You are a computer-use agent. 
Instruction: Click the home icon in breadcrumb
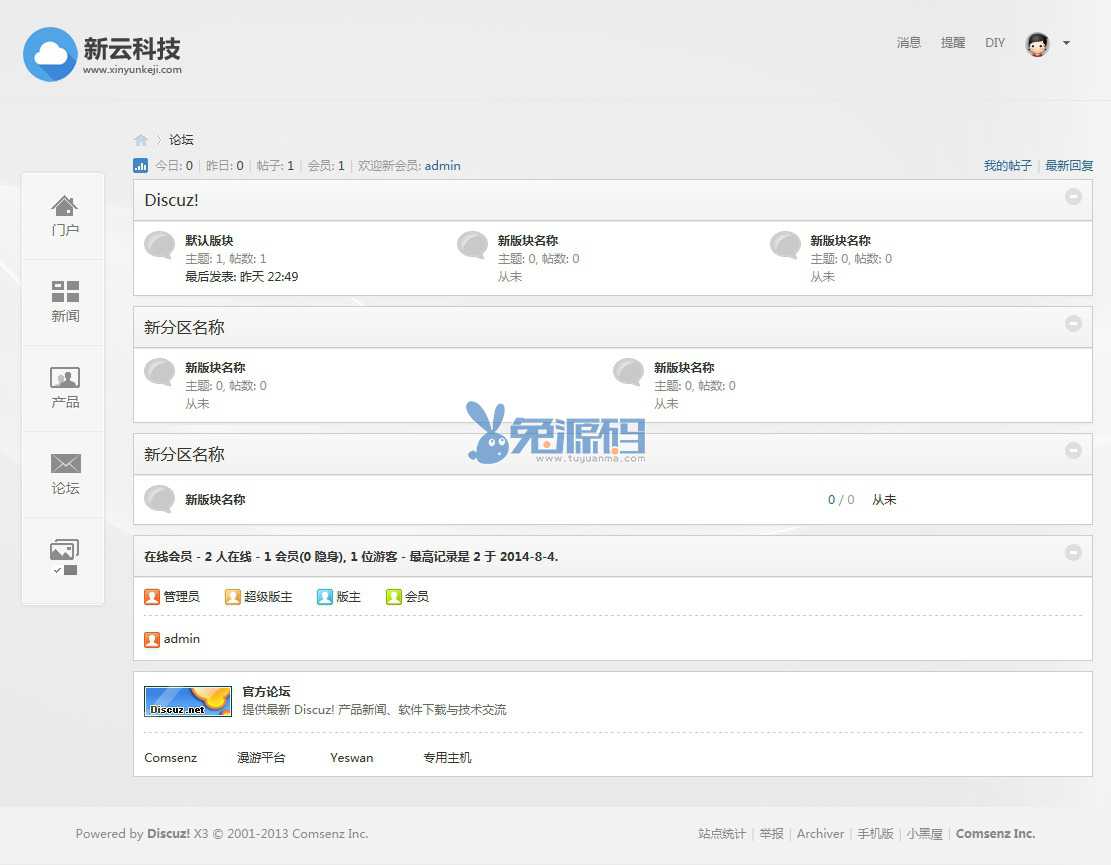pyautogui.click(x=141, y=140)
